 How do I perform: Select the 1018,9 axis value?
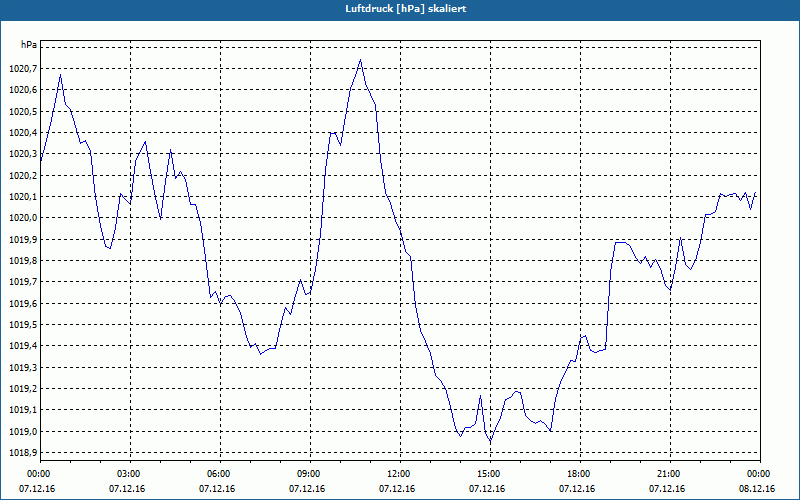[x=23, y=453]
